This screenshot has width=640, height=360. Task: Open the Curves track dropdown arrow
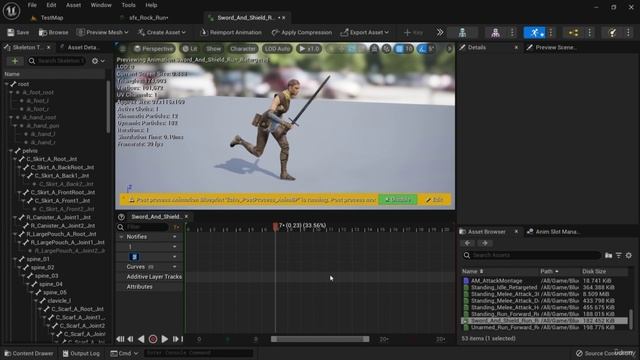[x=175, y=267]
